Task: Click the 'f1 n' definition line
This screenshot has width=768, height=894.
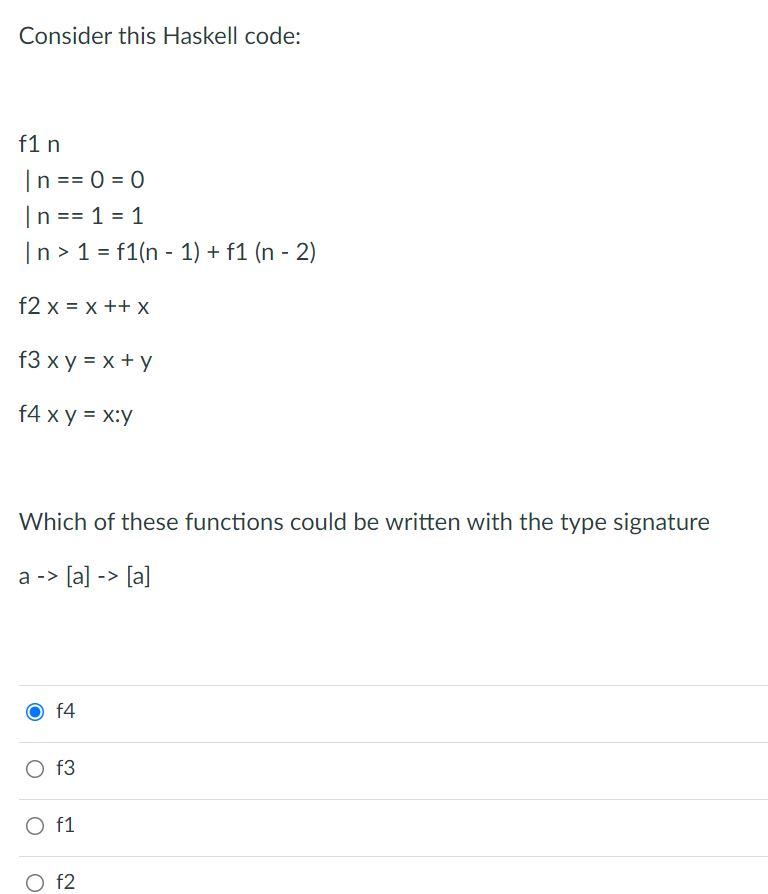Action: click(39, 144)
